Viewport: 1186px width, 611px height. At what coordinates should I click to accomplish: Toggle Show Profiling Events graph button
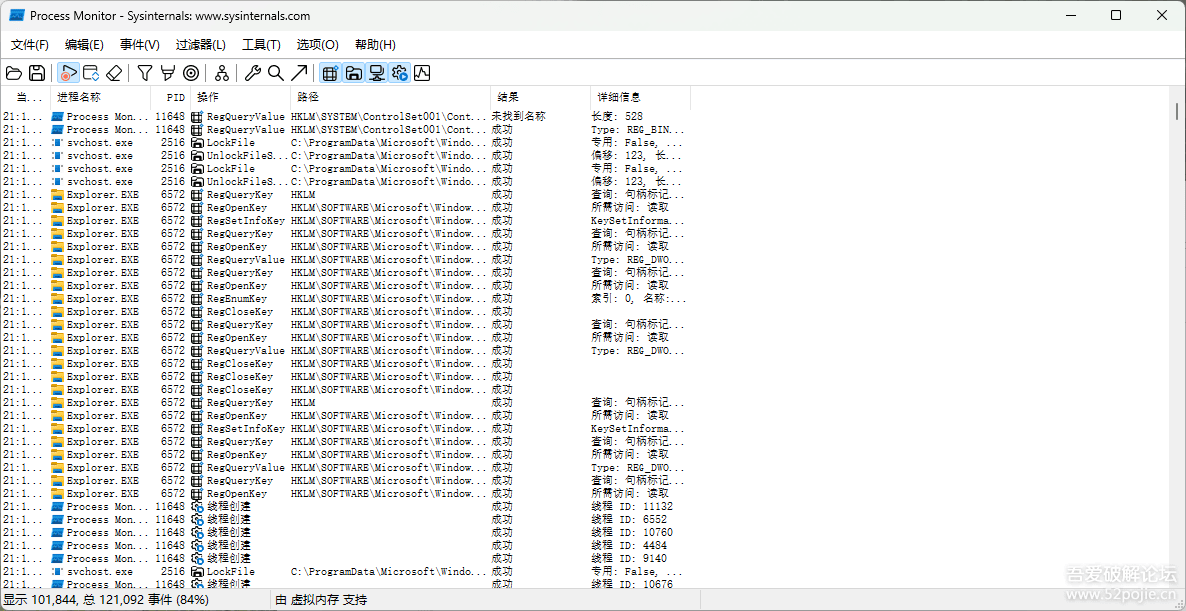(x=422, y=73)
